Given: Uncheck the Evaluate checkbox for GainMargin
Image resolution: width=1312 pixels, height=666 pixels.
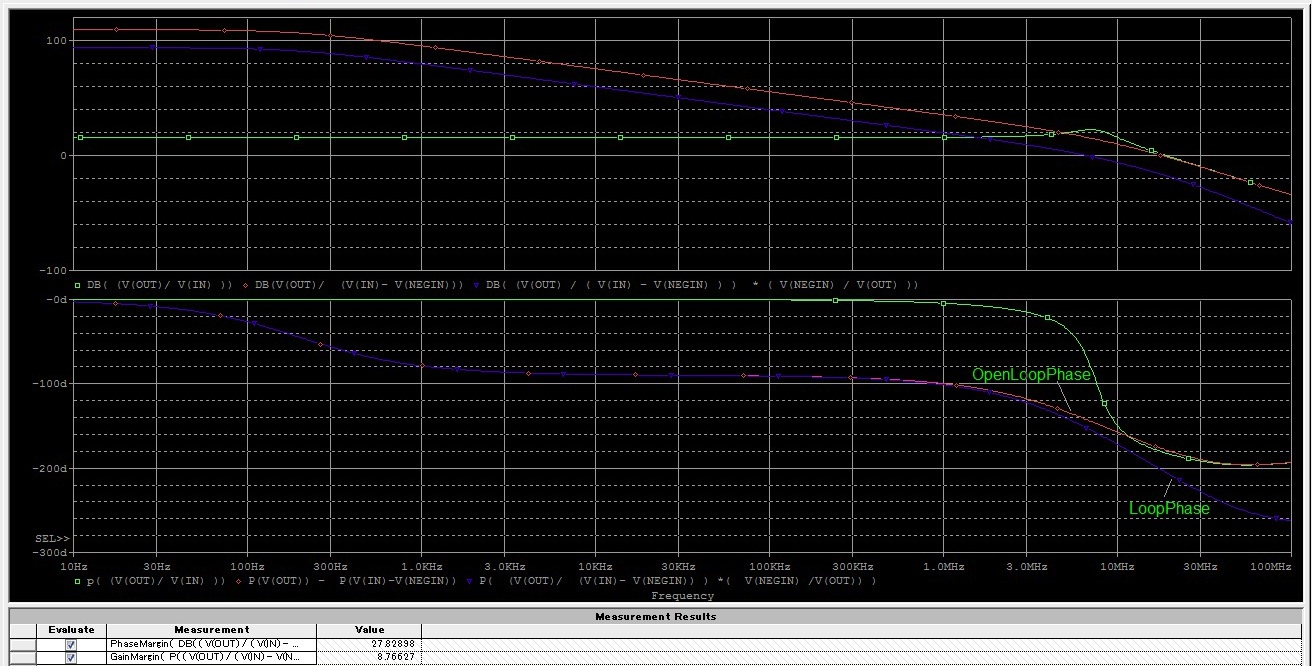Looking at the screenshot, I should 71,658.
